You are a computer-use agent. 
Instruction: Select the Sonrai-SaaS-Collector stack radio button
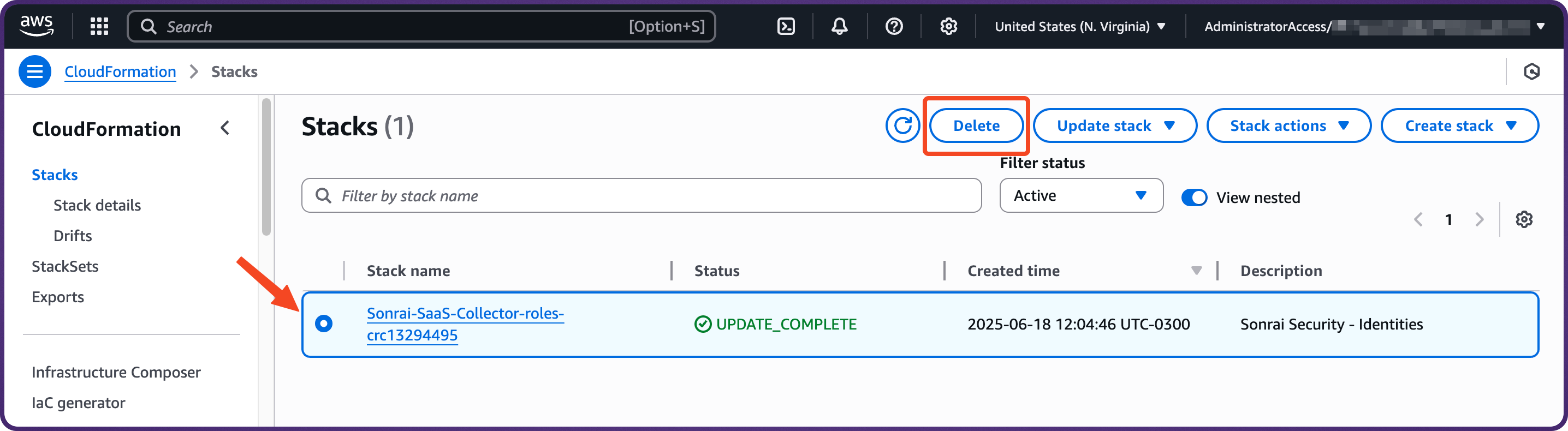pos(324,324)
